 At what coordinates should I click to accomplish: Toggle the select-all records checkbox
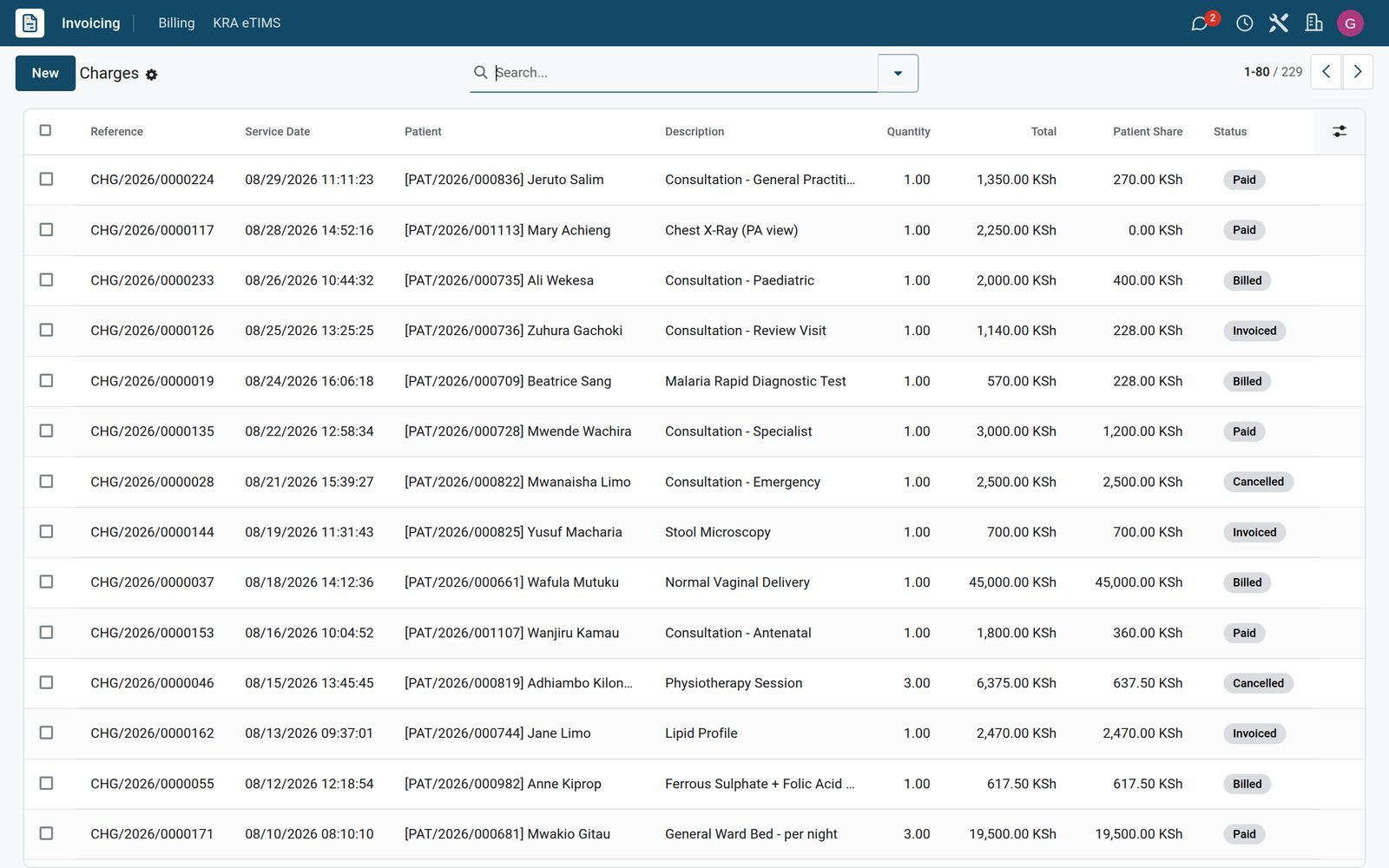coord(46,130)
